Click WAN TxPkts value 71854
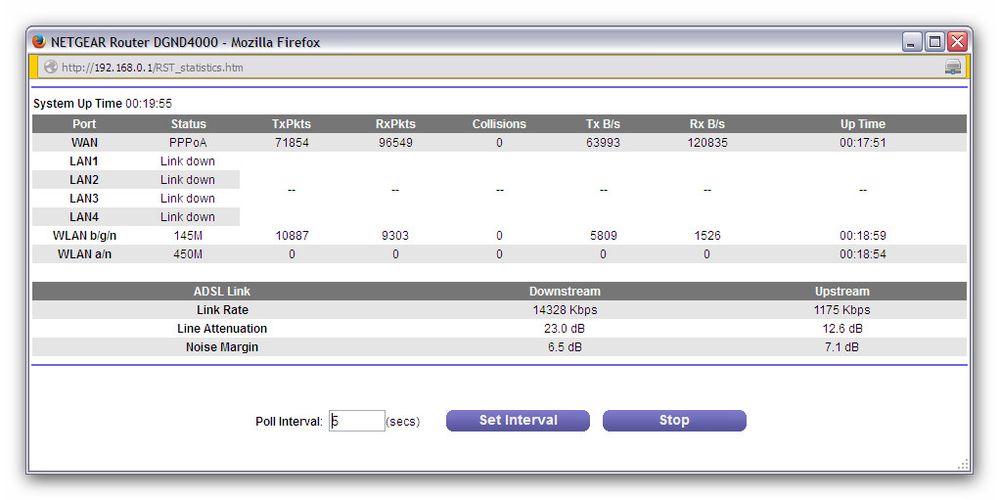This screenshot has height=500, width=999. click(292, 143)
